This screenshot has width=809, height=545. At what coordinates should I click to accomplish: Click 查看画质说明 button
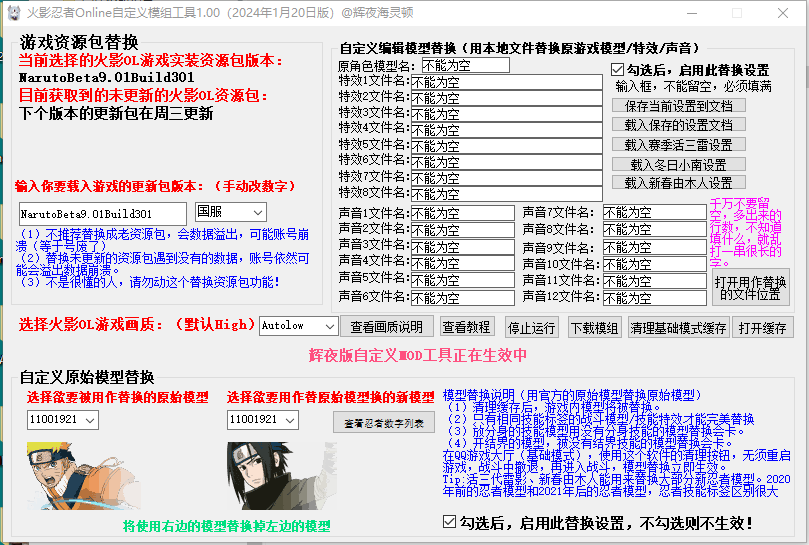click(x=386, y=327)
